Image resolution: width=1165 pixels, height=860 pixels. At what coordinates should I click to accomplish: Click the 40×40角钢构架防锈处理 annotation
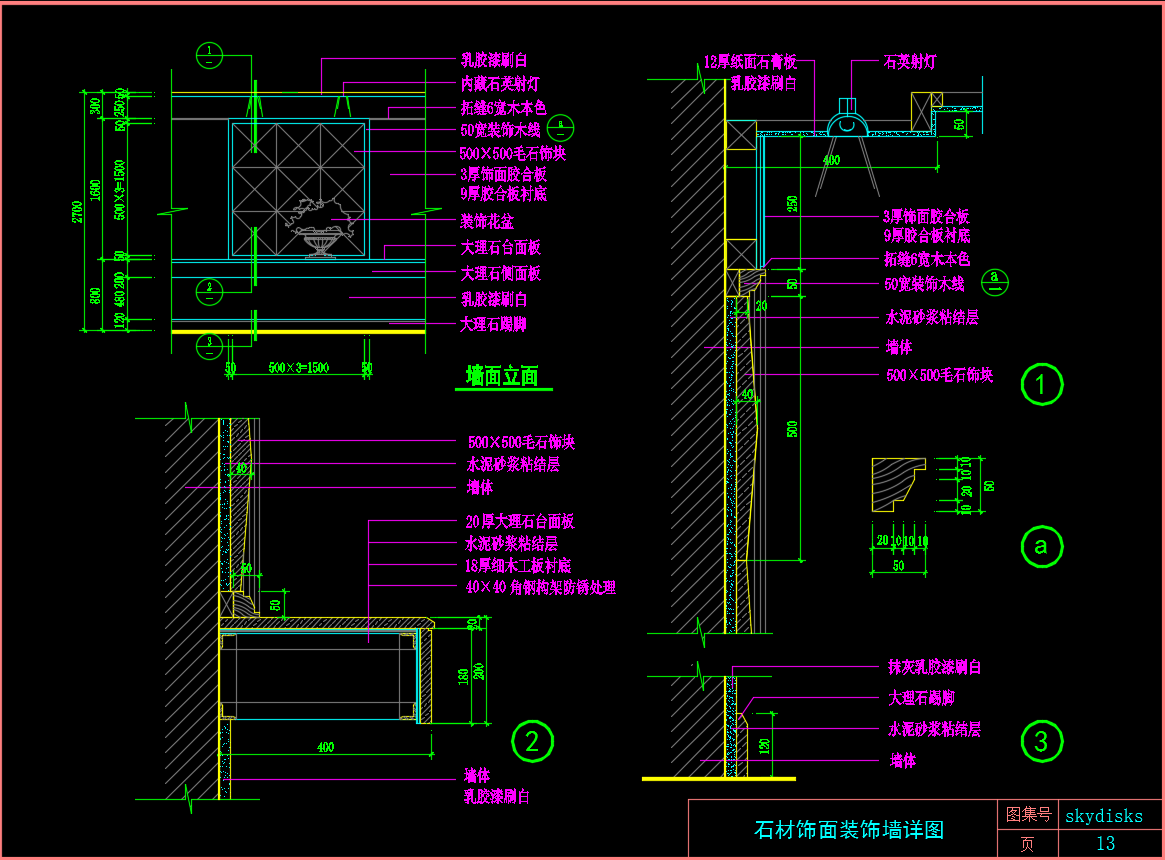tap(541, 588)
